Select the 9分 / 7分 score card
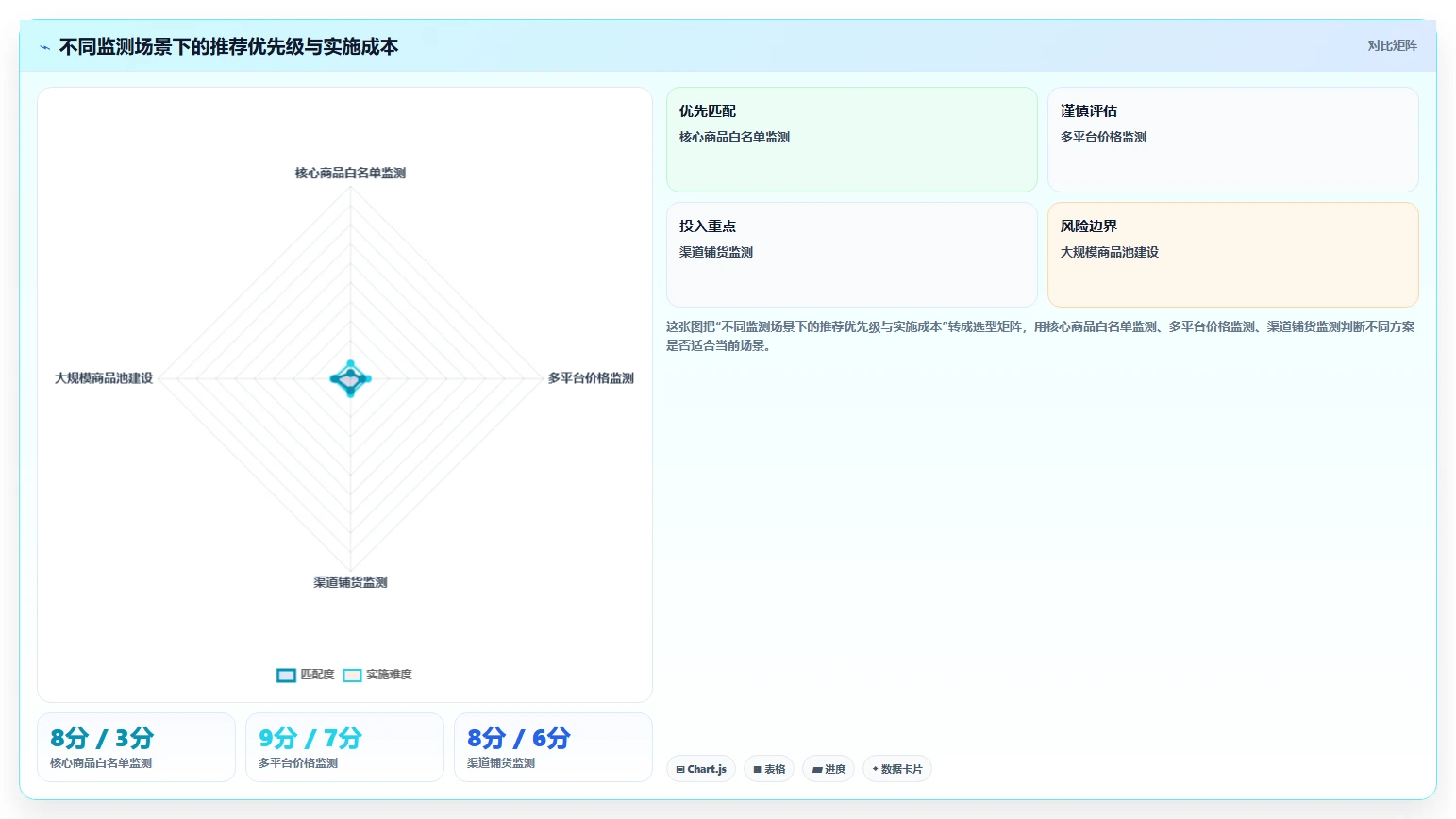The height and width of the screenshot is (819, 1456). click(344, 747)
